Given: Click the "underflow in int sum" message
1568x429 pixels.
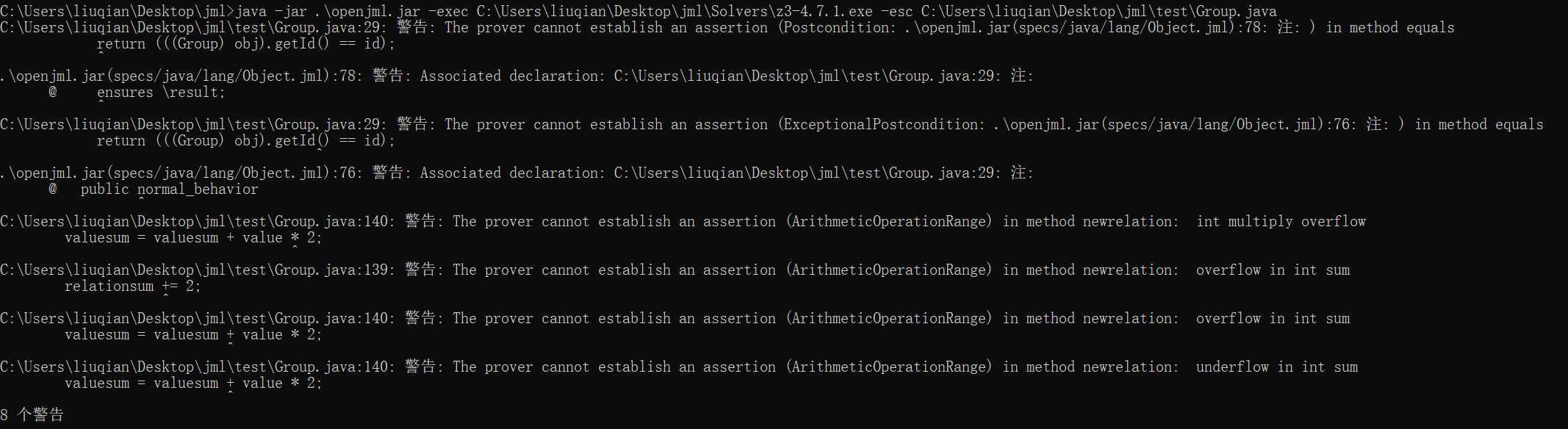Looking at the screenshot, I should tap(1276, 367).
